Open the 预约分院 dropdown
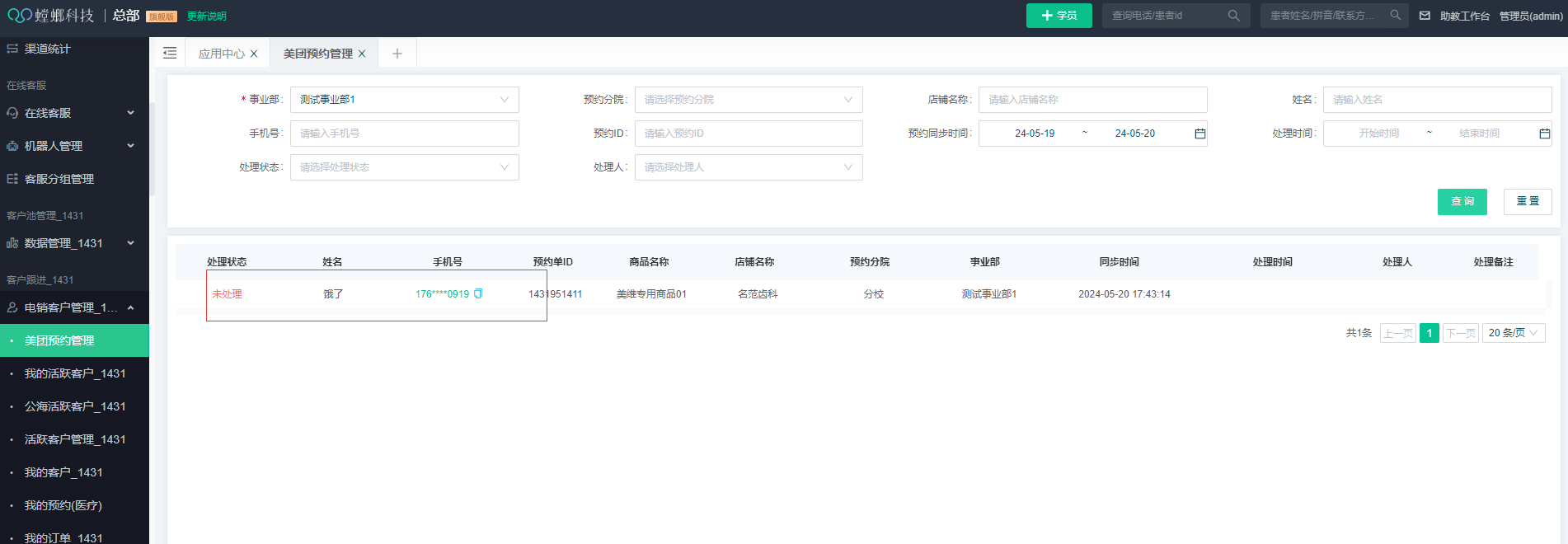This screenshot has width=1568, height=544. point(748,100)
